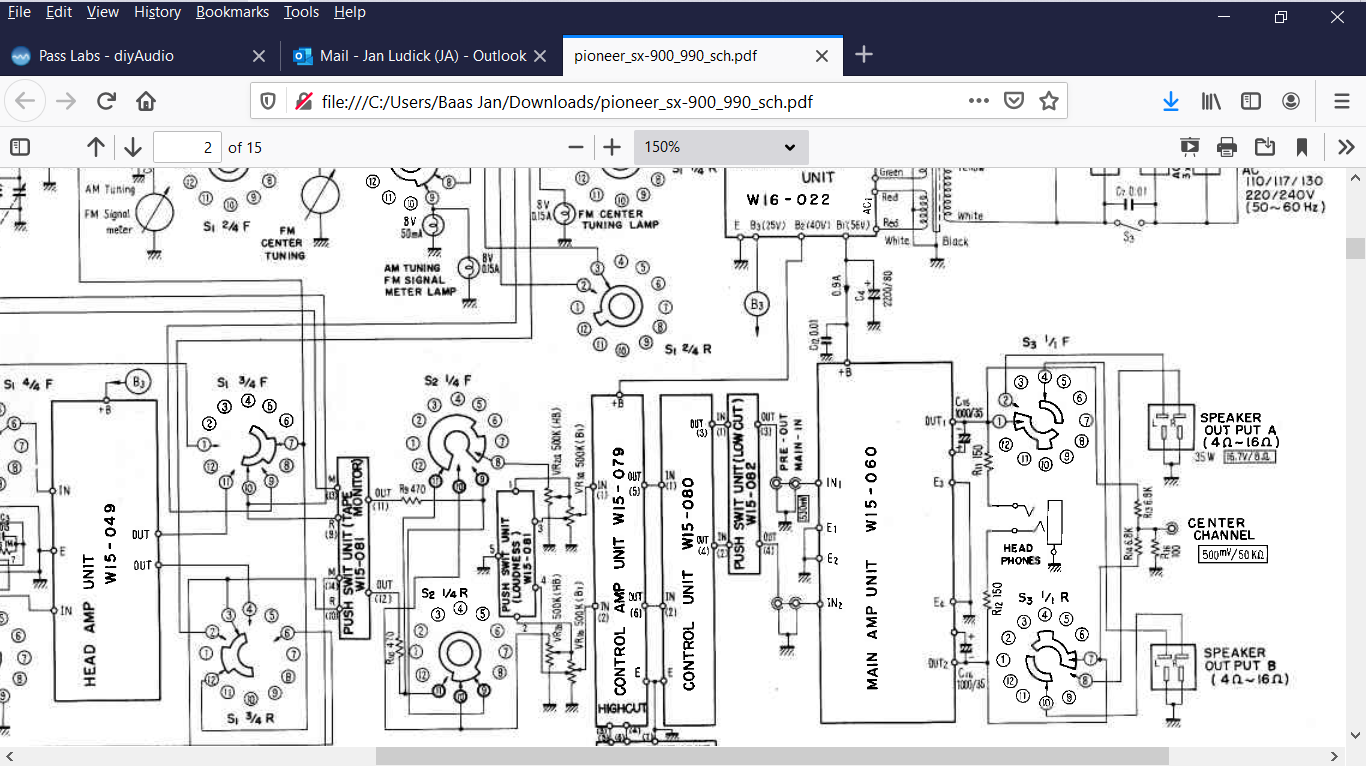Copy current view bookmark link
Image resolution: width=1366 pixels, height=767 pixels.
(1302, 147)
